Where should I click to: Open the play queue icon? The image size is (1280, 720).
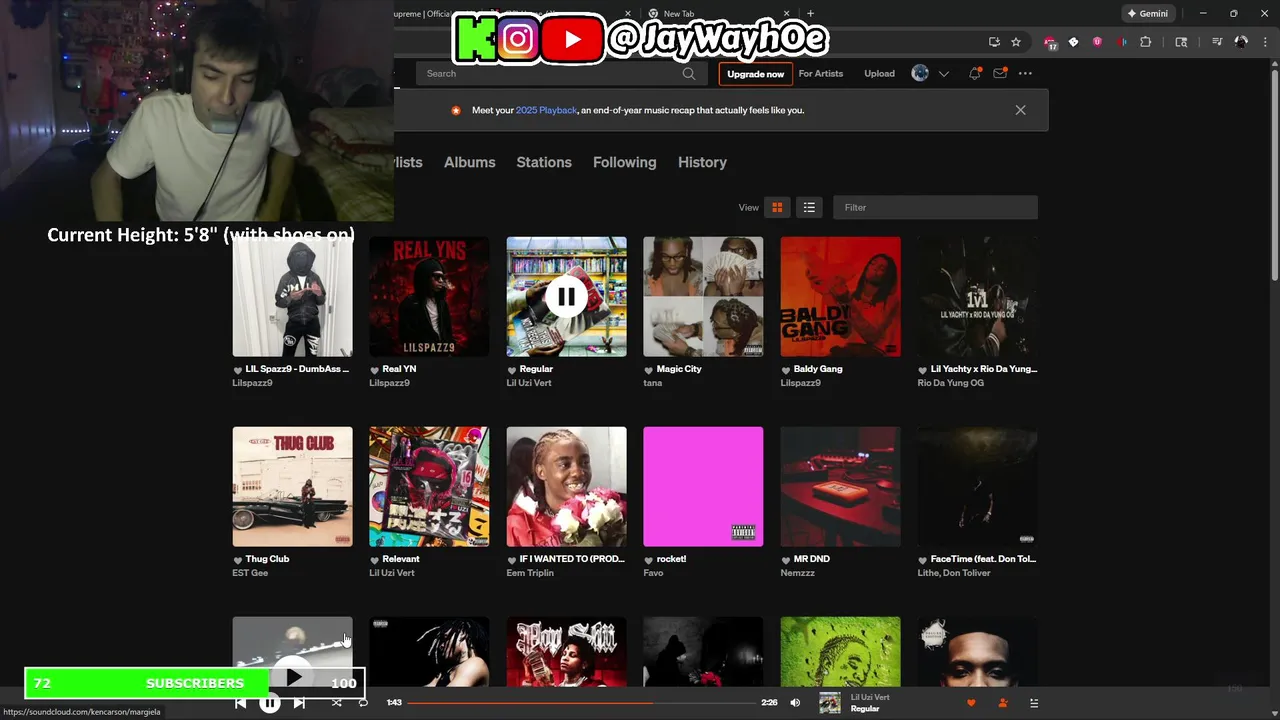click(1034, 703)
